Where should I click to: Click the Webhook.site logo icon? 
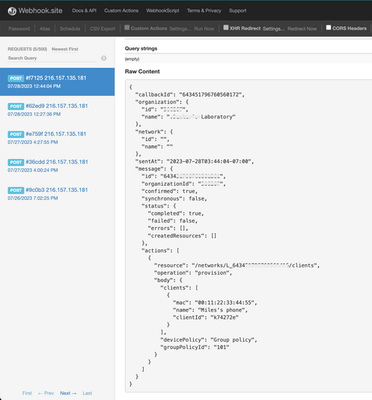pyautogui.click(x=12, y=11)
